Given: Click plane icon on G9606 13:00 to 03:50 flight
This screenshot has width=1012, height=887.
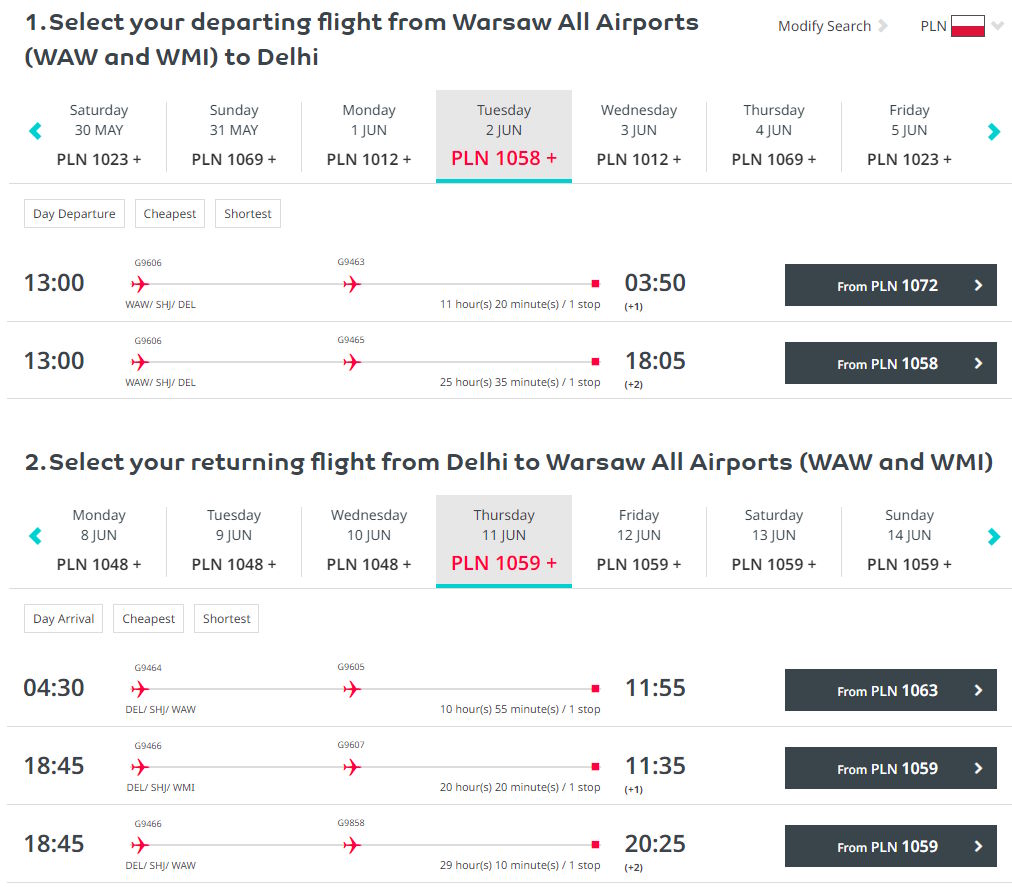Looking at the screenshot, I should 139,284.
